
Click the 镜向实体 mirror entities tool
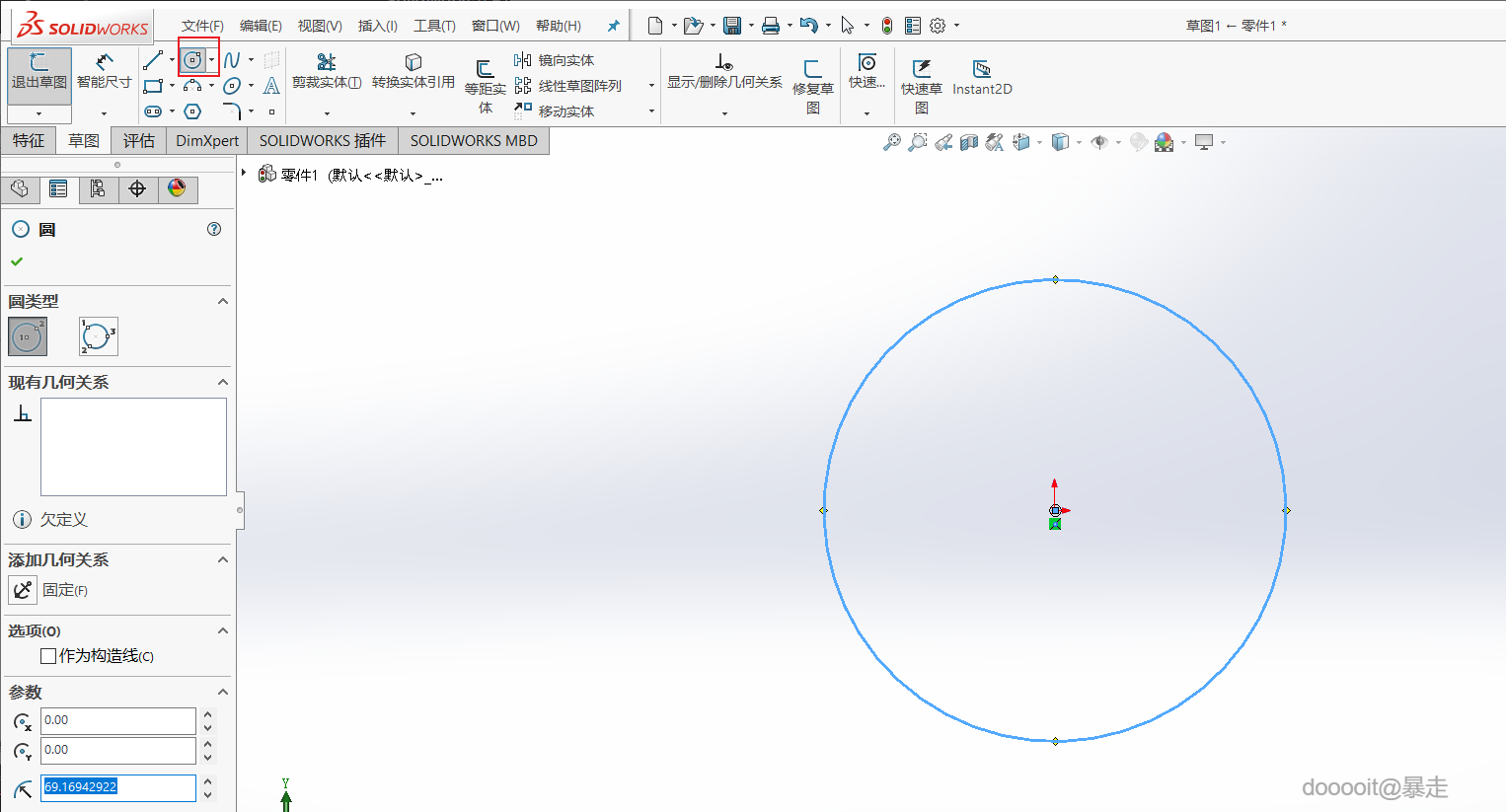pyautogui.click(x=555, y=61)
